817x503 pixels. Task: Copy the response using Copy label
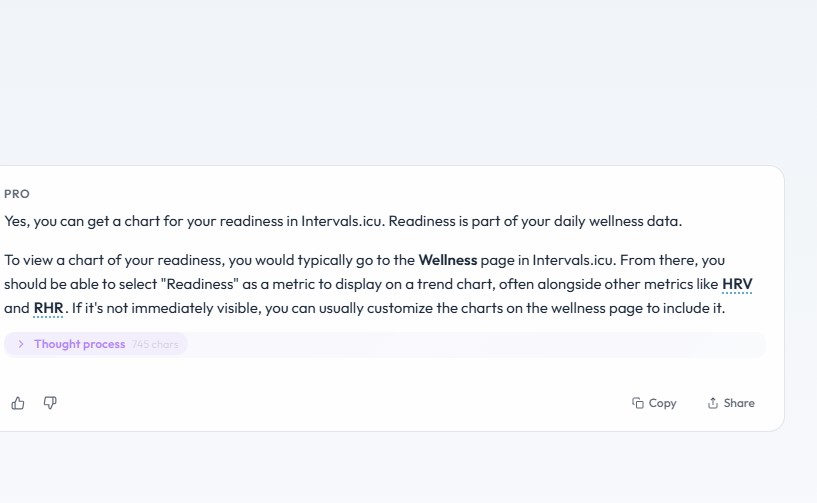tap(662, 403)
